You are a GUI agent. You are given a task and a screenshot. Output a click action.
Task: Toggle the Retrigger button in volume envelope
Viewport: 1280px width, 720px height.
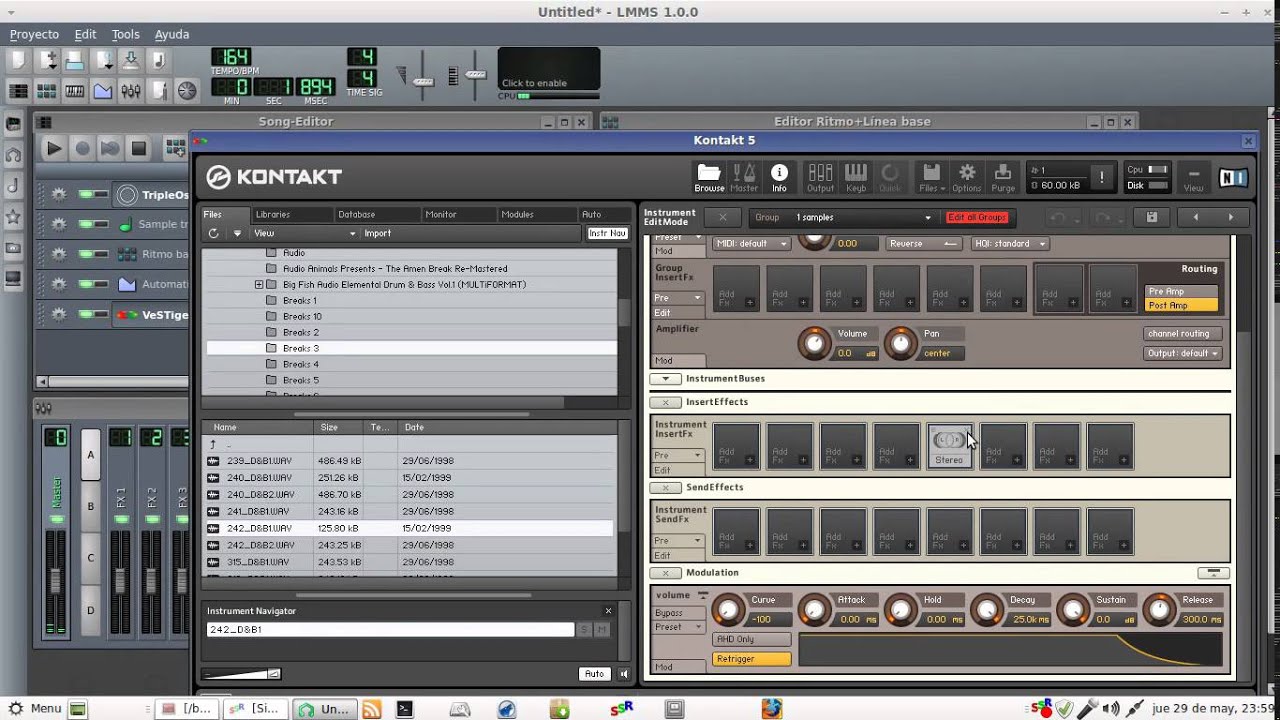[x=751, y=659]
